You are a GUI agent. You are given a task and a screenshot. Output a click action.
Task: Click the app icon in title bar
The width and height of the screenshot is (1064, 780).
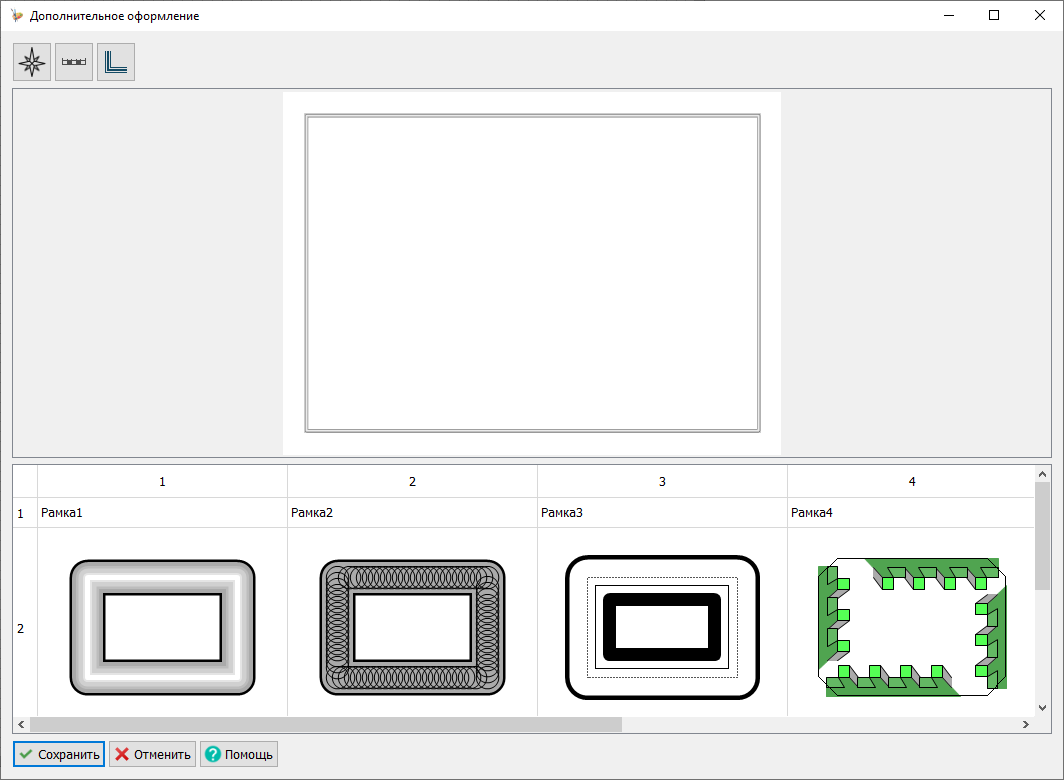tap(16, 16)
